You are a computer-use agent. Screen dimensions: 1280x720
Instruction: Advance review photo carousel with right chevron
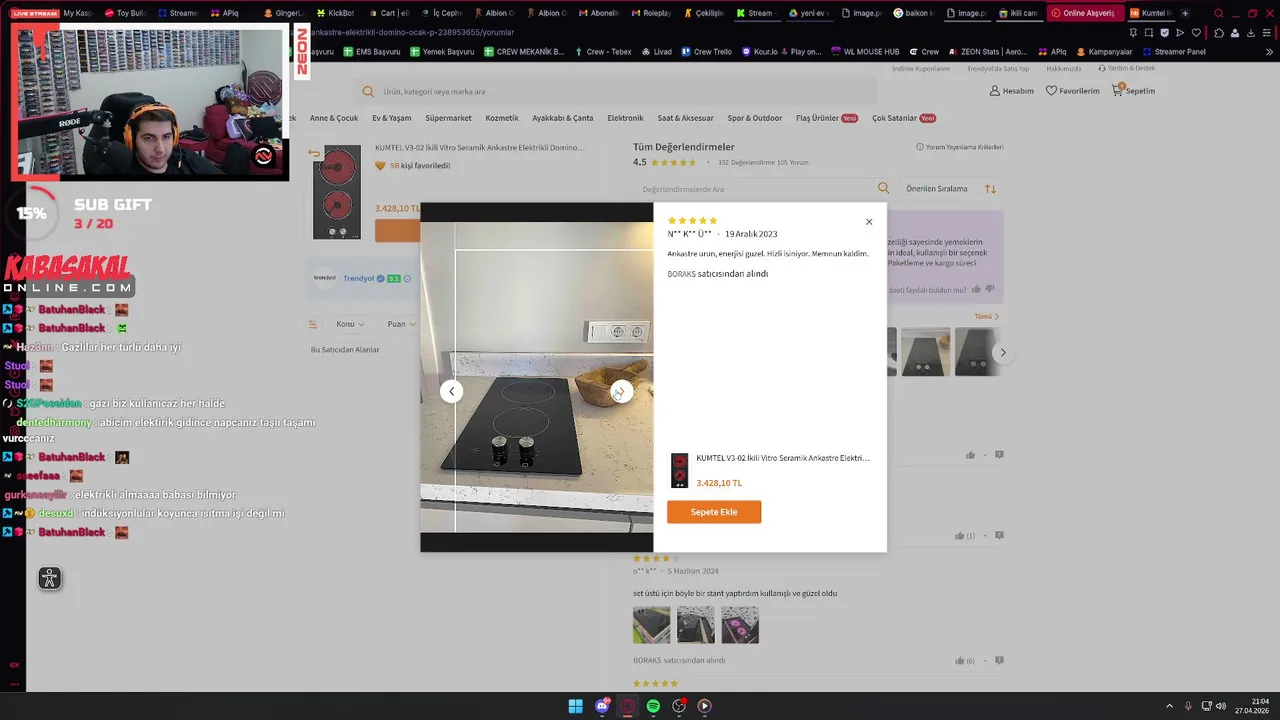click(1003, 352)
